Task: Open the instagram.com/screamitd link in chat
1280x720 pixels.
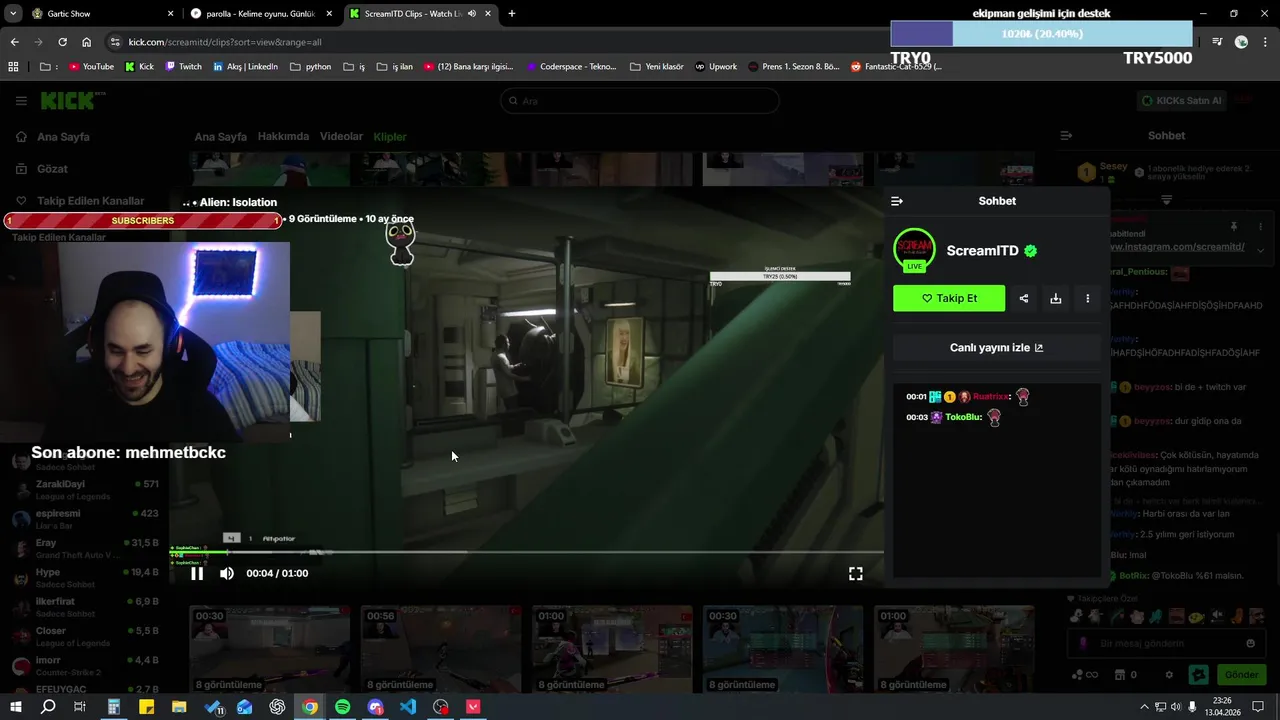Action: click(1177, 247)
